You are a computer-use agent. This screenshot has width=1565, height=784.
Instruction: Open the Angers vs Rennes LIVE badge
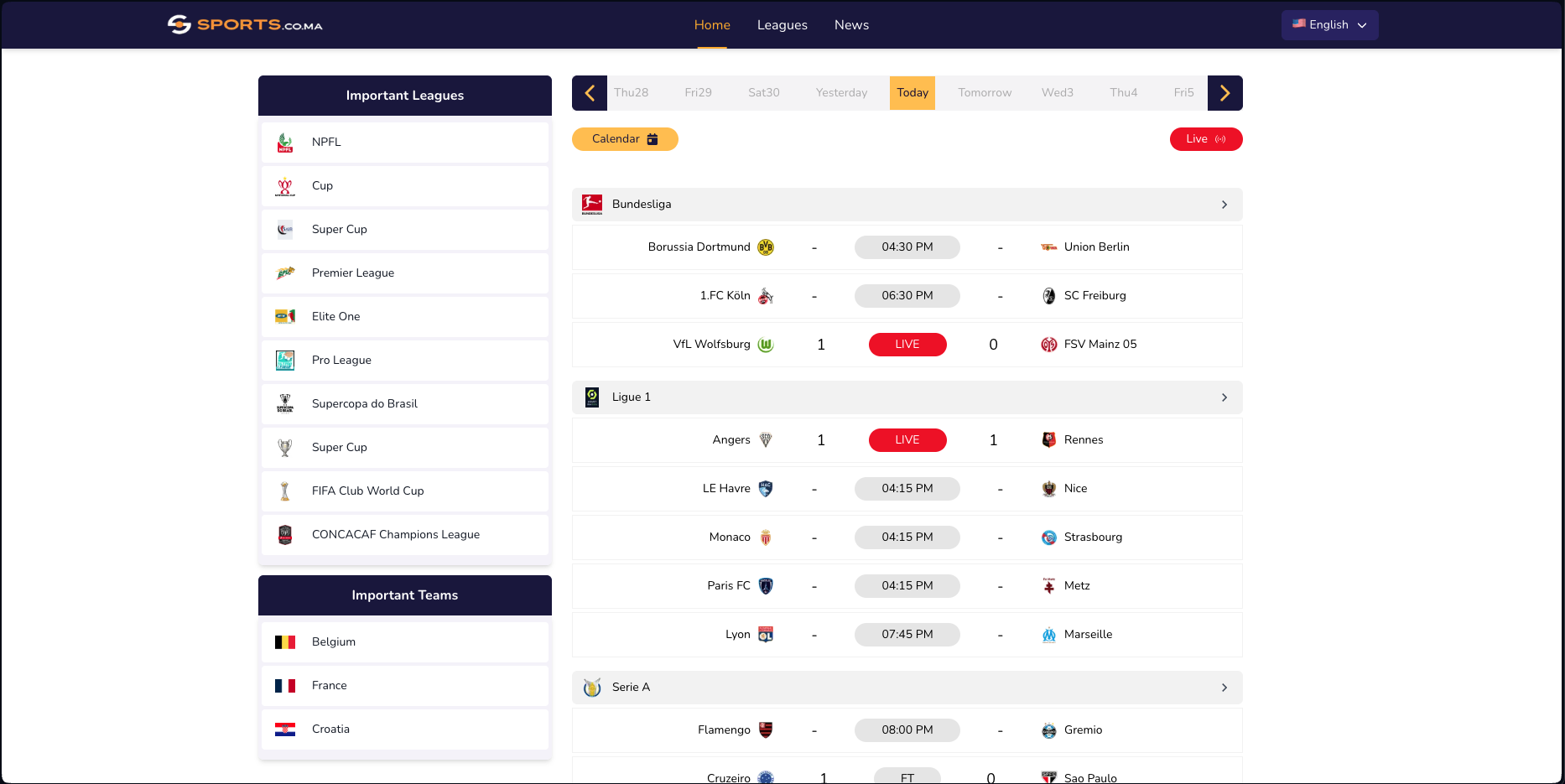click(x=907, y=440)
